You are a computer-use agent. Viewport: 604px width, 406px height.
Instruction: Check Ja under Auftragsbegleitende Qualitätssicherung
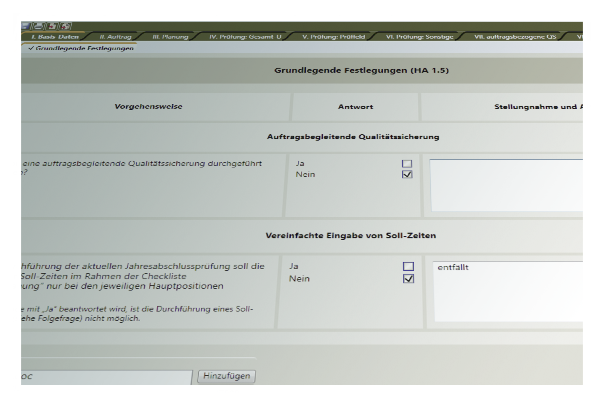(x=407, y=164)
